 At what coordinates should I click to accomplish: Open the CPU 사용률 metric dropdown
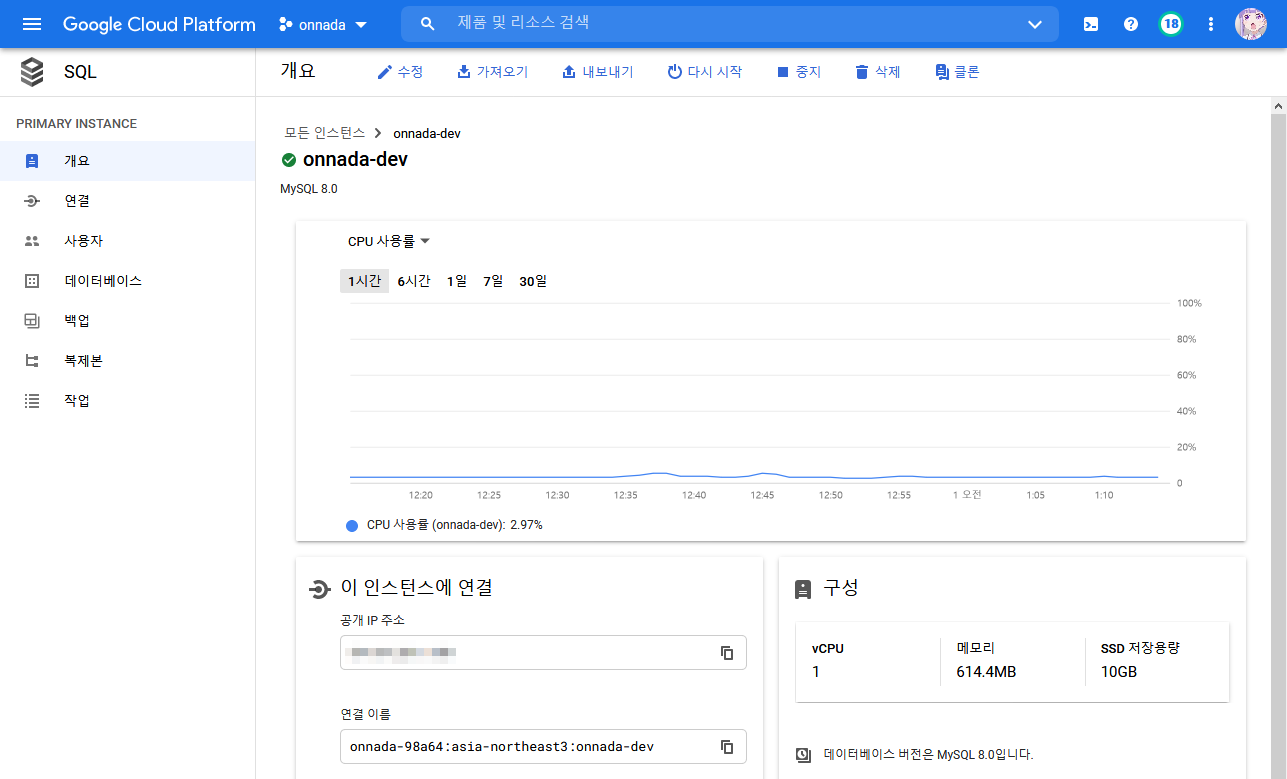pyautogui.click(x=388, y=241)
